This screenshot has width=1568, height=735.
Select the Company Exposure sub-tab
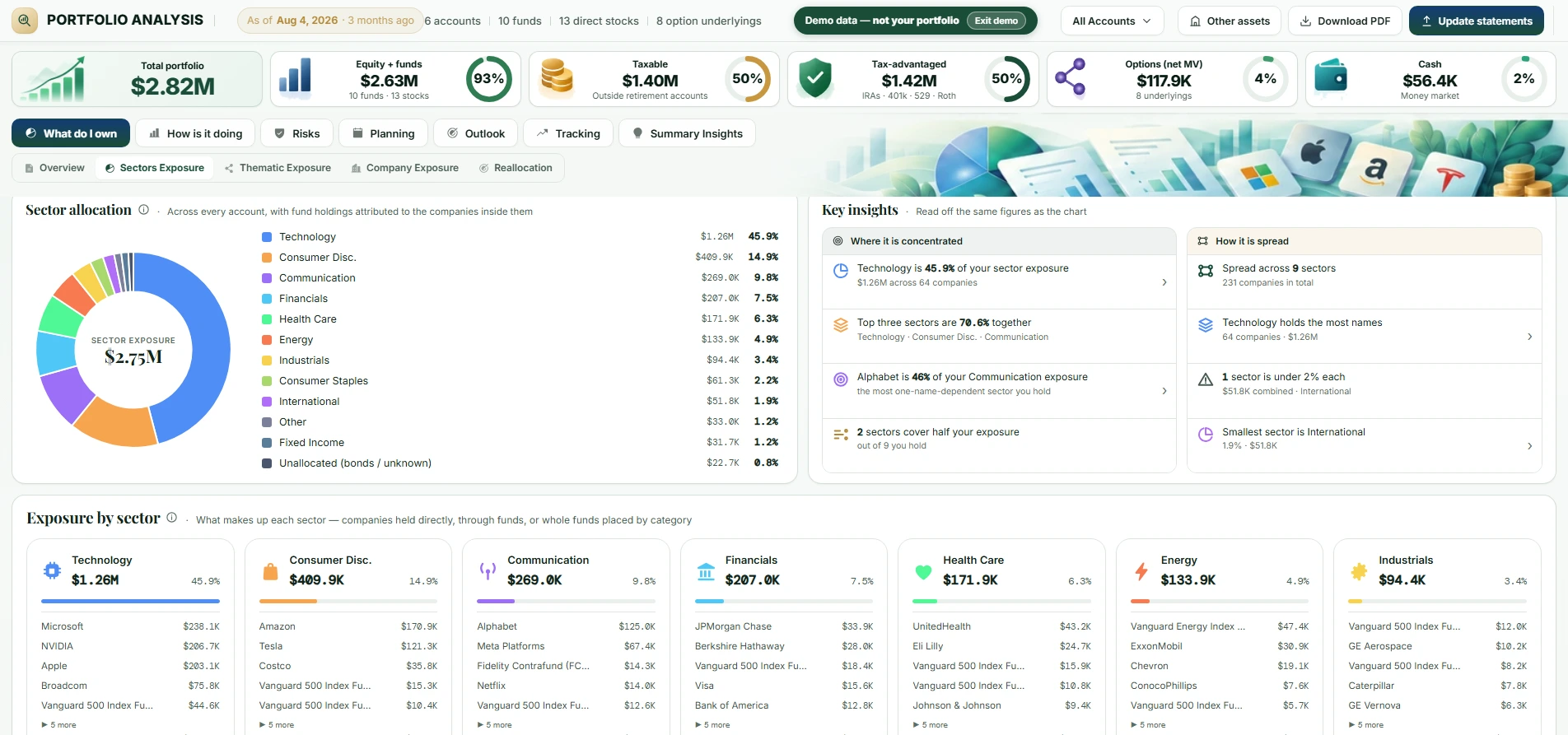404,168
